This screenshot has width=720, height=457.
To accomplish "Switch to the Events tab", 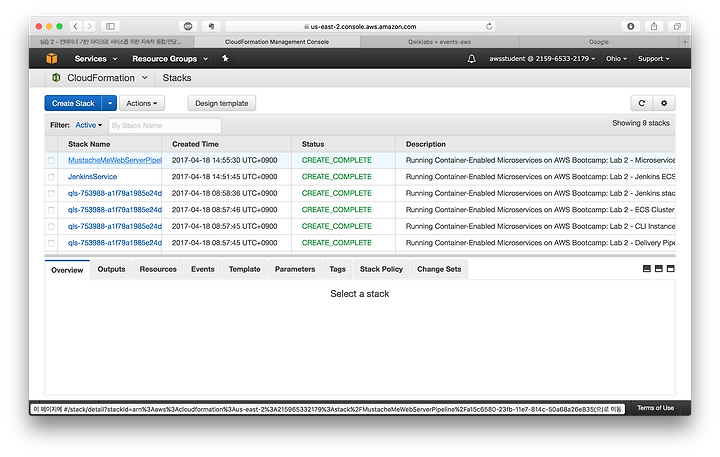I will click(202, 269).
